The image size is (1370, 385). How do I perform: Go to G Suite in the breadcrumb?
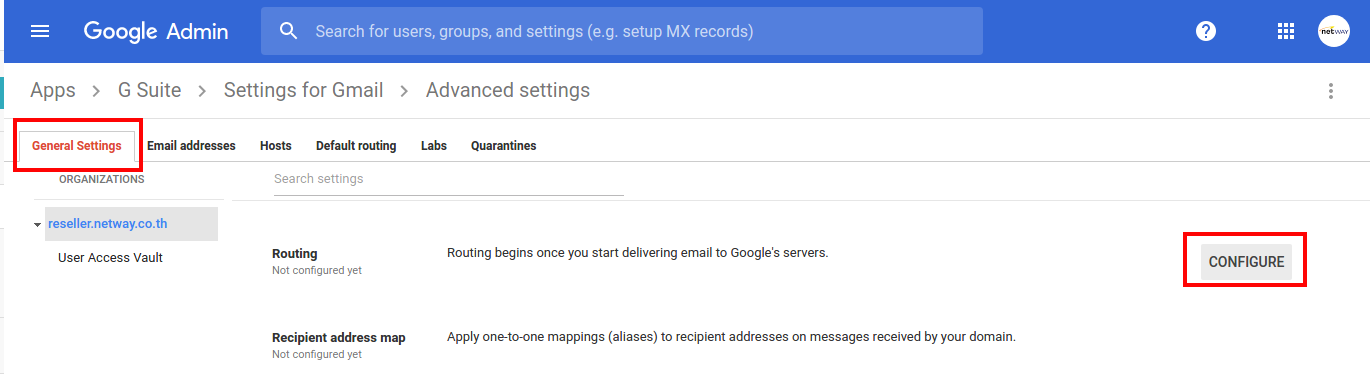coord(150,90)
